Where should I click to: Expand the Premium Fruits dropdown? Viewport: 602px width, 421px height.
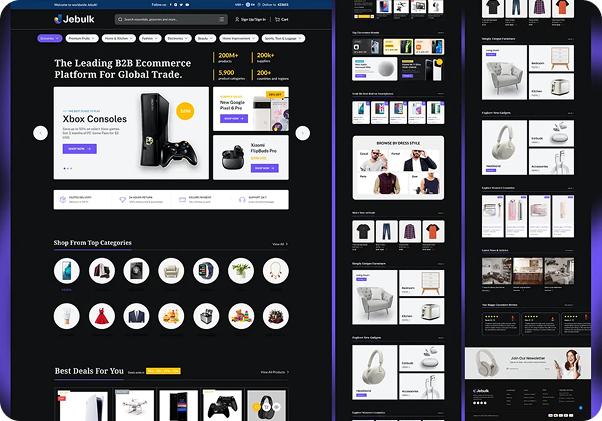(82, 38)
